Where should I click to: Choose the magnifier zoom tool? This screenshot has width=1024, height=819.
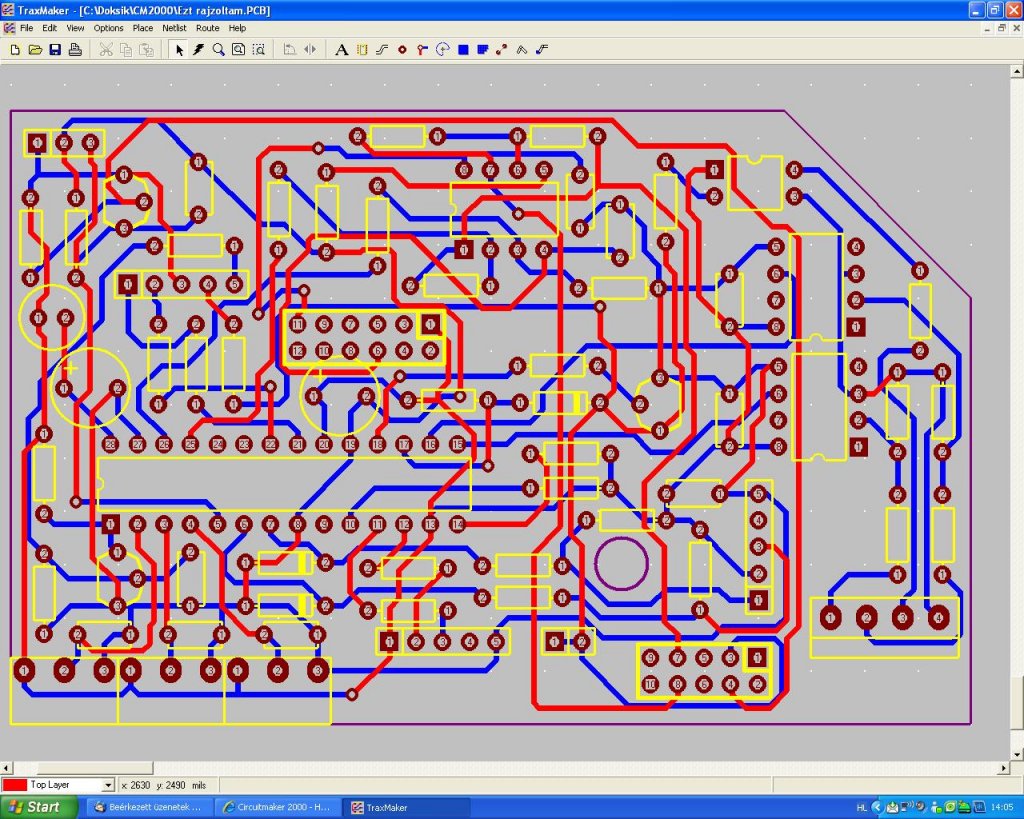coord(219,50)
